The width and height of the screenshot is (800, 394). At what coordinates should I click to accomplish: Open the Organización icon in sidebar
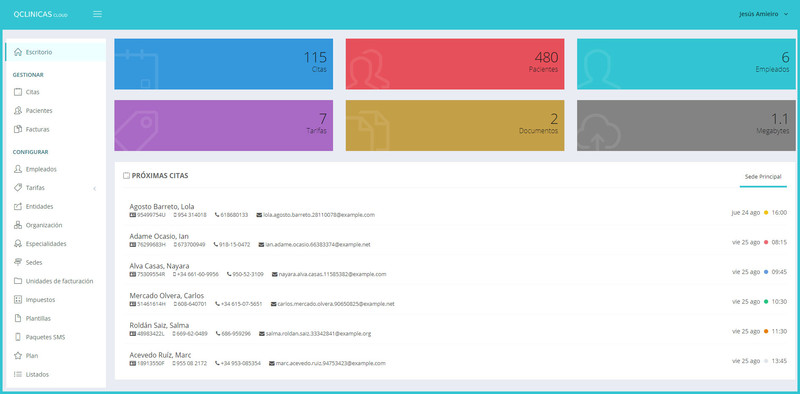(x=18, y=225)
